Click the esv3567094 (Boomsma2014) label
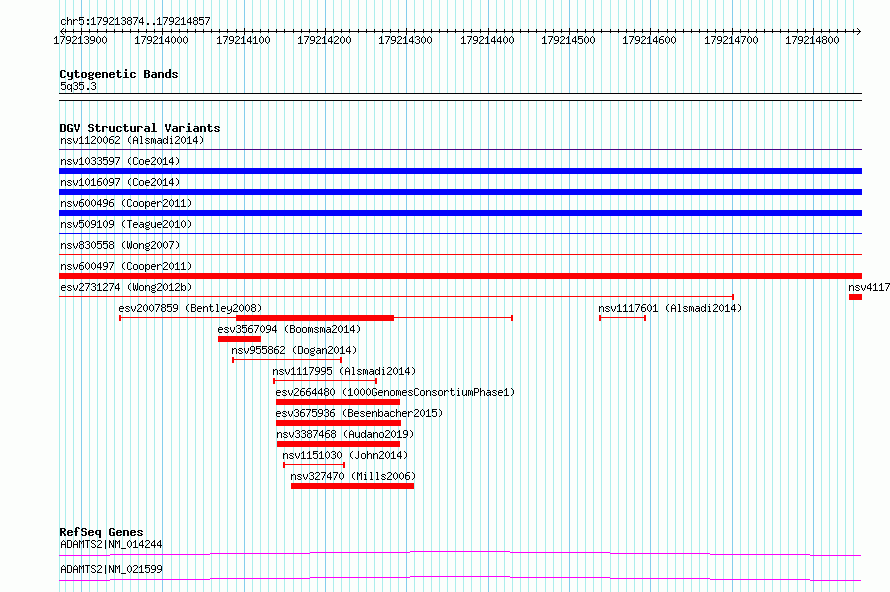 289,329
